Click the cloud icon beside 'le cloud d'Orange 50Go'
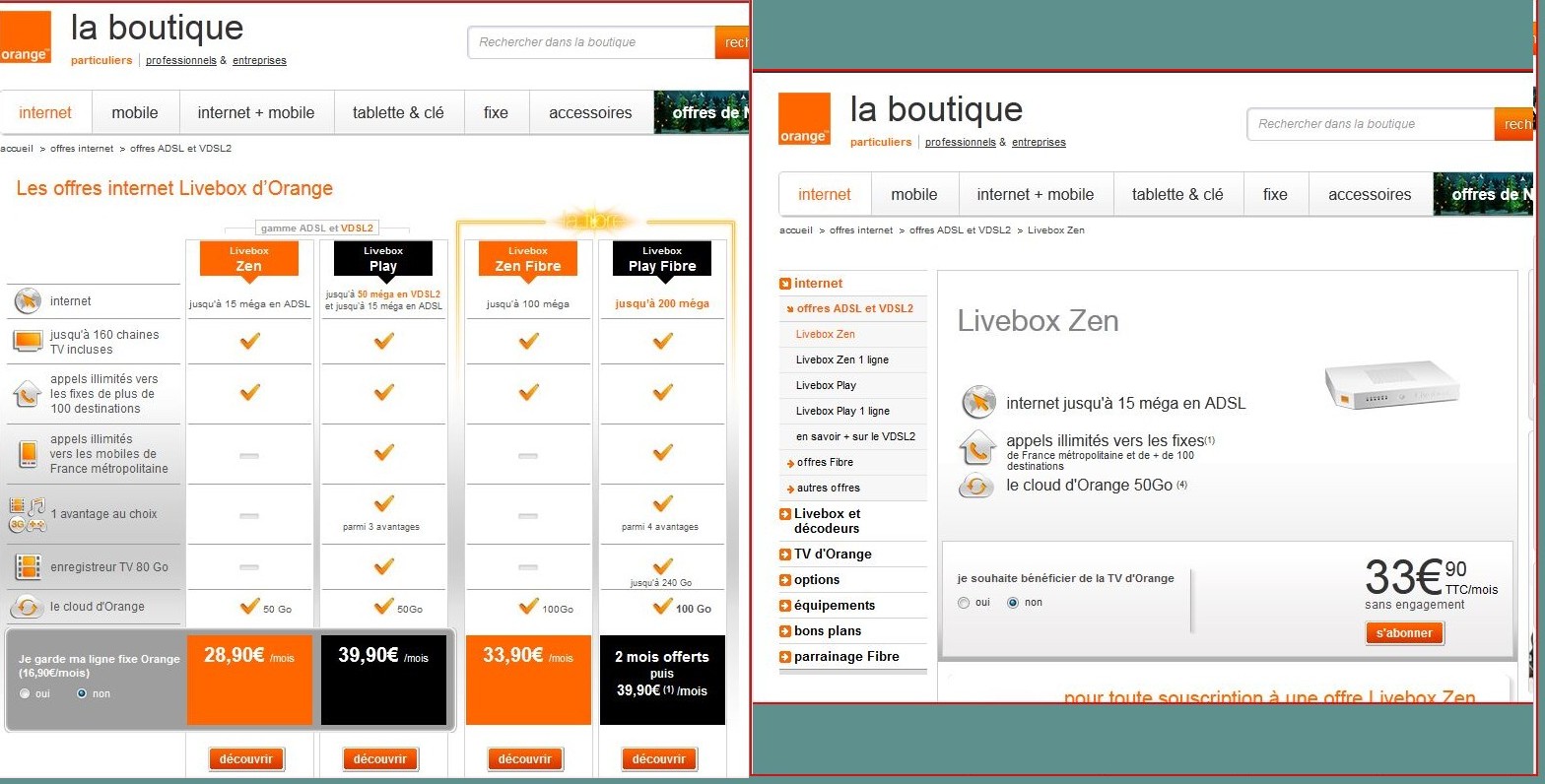 tap(975, 486)
